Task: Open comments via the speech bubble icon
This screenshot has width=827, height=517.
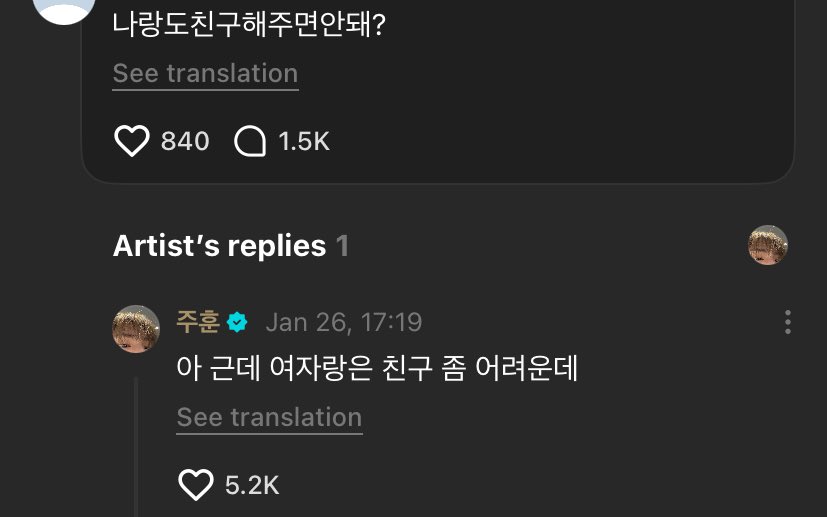Action: click(x=250, y=141)
